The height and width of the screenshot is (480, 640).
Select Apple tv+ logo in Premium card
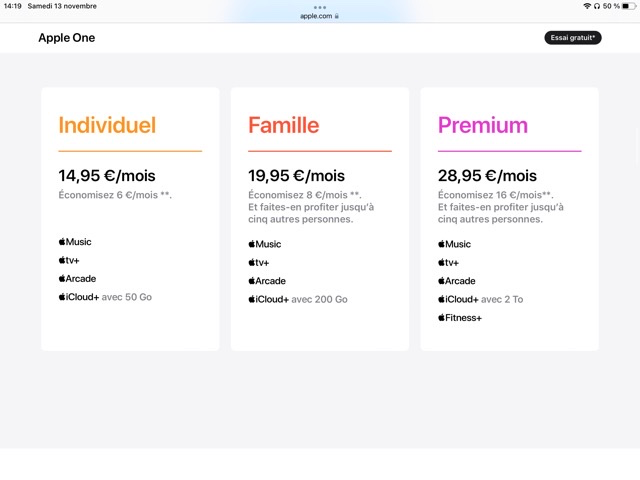[448, 262]
